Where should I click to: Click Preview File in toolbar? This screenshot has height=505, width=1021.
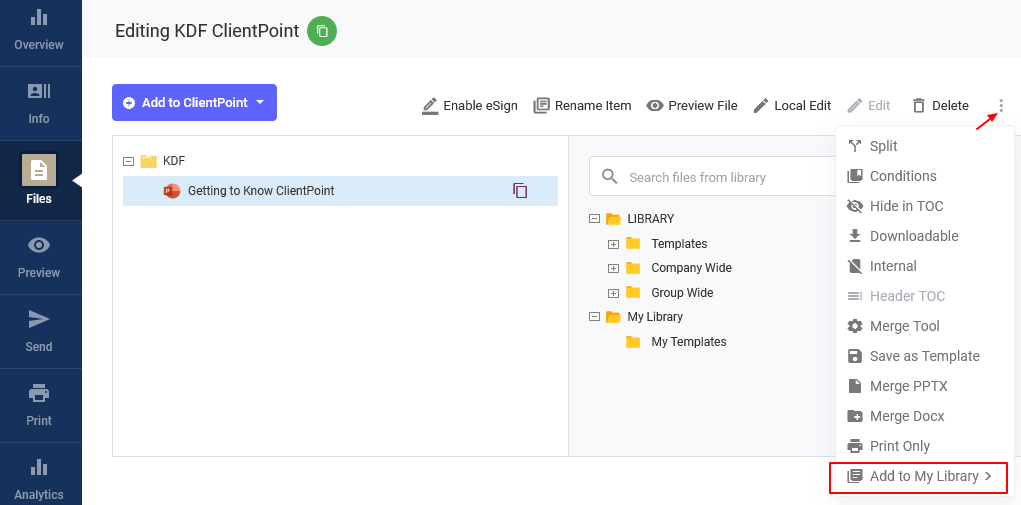[692, 105]
